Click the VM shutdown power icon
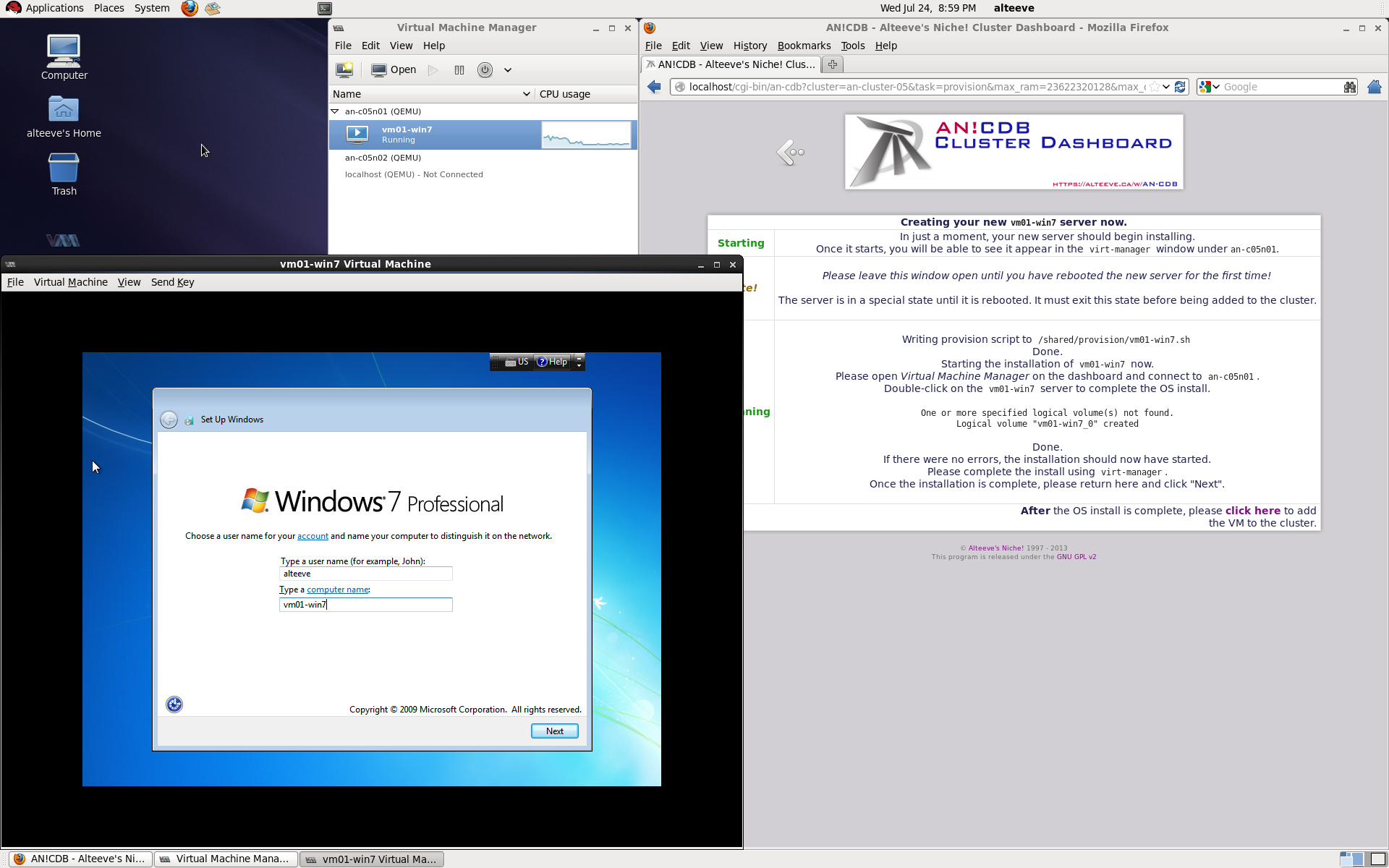Image resolution: width=1389 pixels, height=868 pixels. [x=485, y=70]
